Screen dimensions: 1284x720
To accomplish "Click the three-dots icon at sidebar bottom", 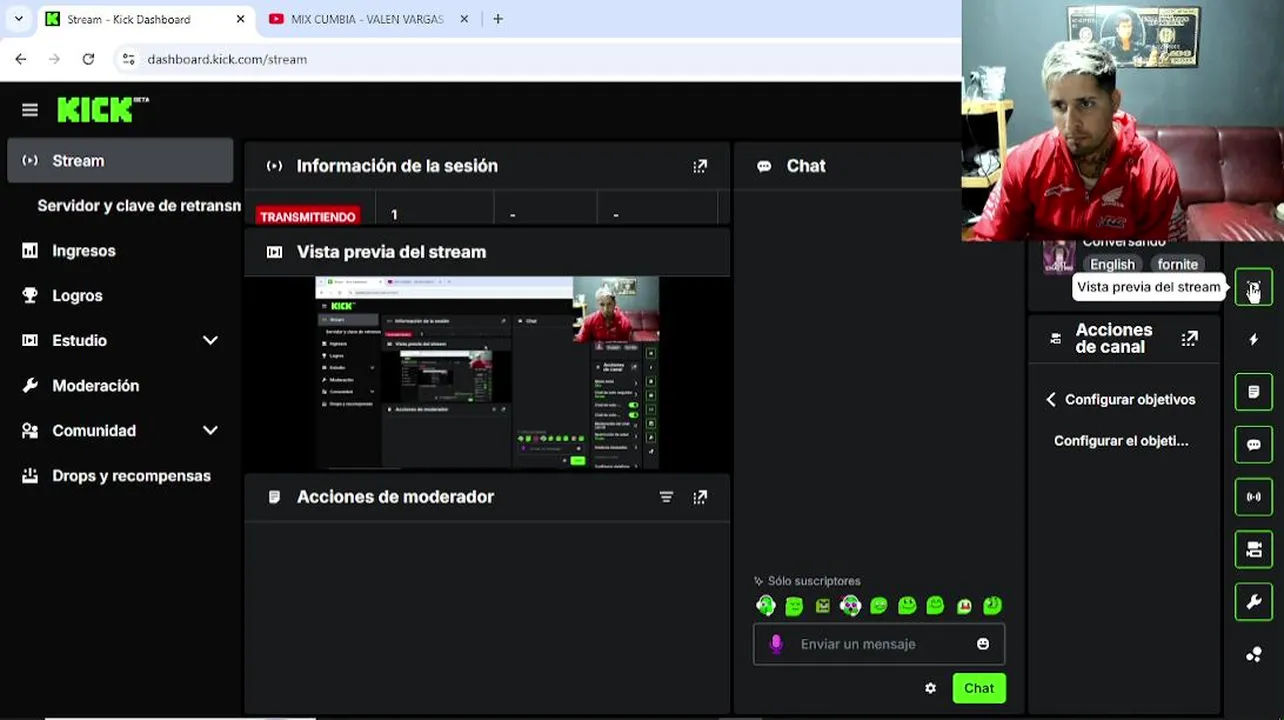I will pos(1253,655).
